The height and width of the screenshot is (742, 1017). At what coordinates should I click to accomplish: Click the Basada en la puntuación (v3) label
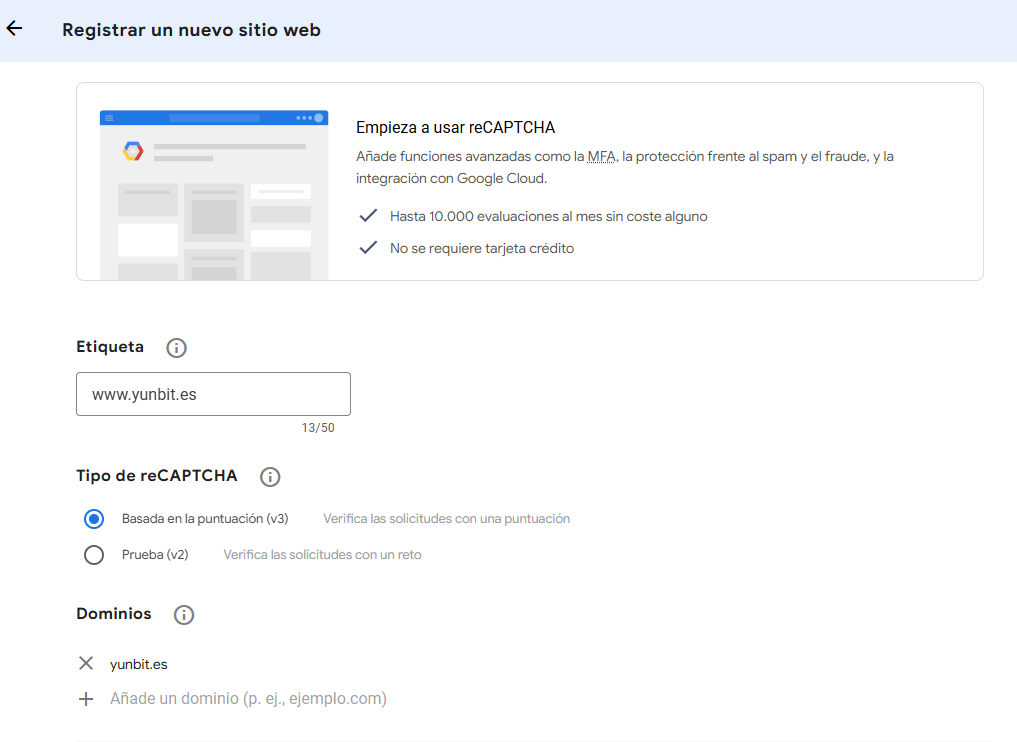[x=205, y=519]
